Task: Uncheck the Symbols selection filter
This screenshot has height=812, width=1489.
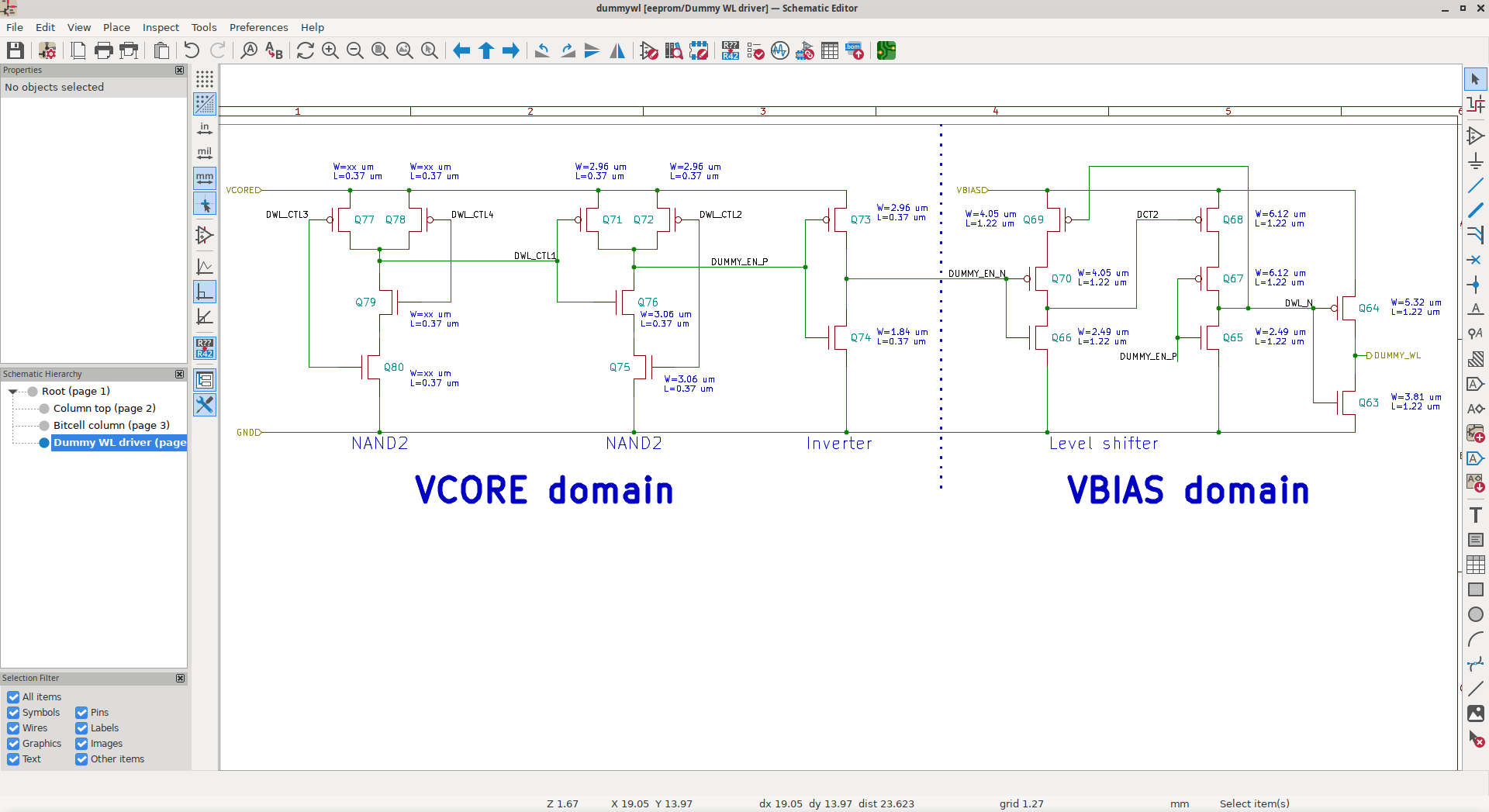Action: 13,713
